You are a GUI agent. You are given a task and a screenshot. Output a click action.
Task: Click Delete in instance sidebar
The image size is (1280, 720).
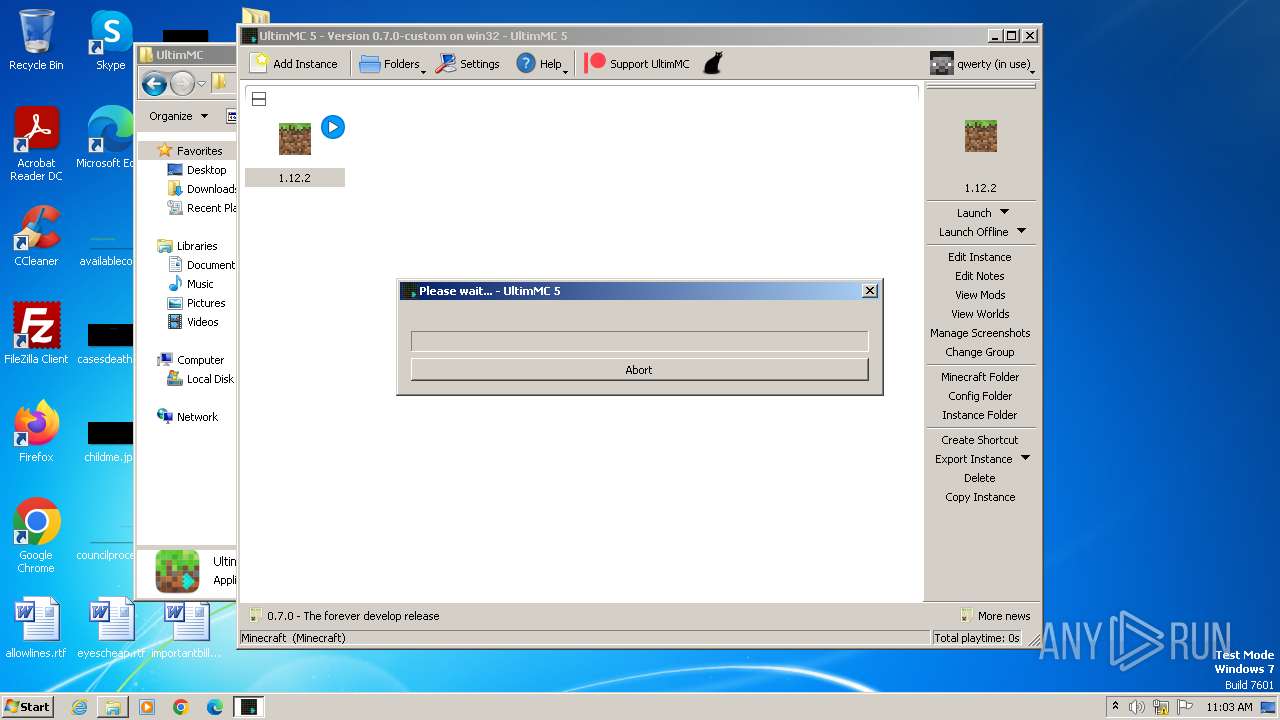[x=980, y=478]
